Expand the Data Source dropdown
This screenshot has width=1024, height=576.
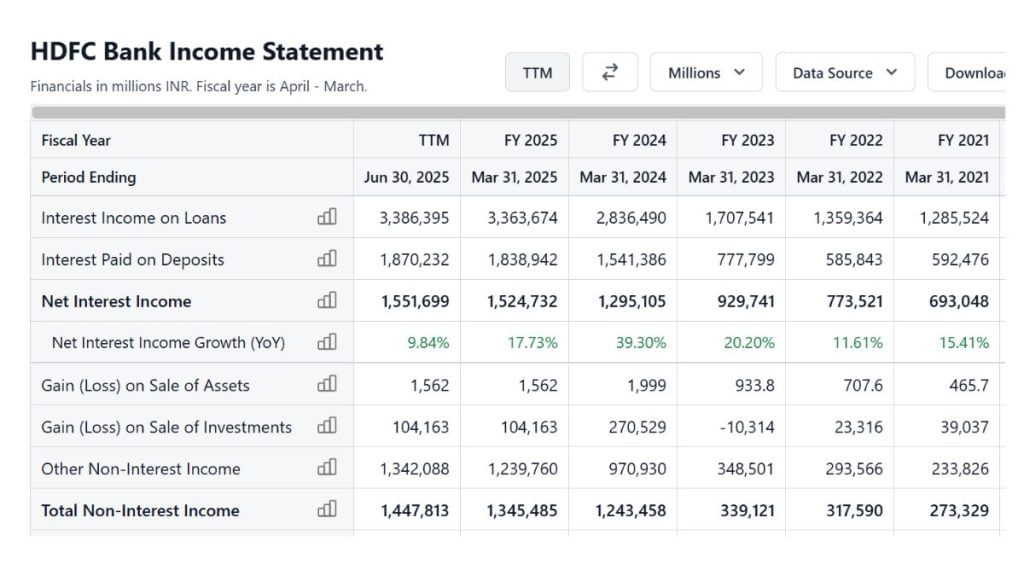[845, 72]
